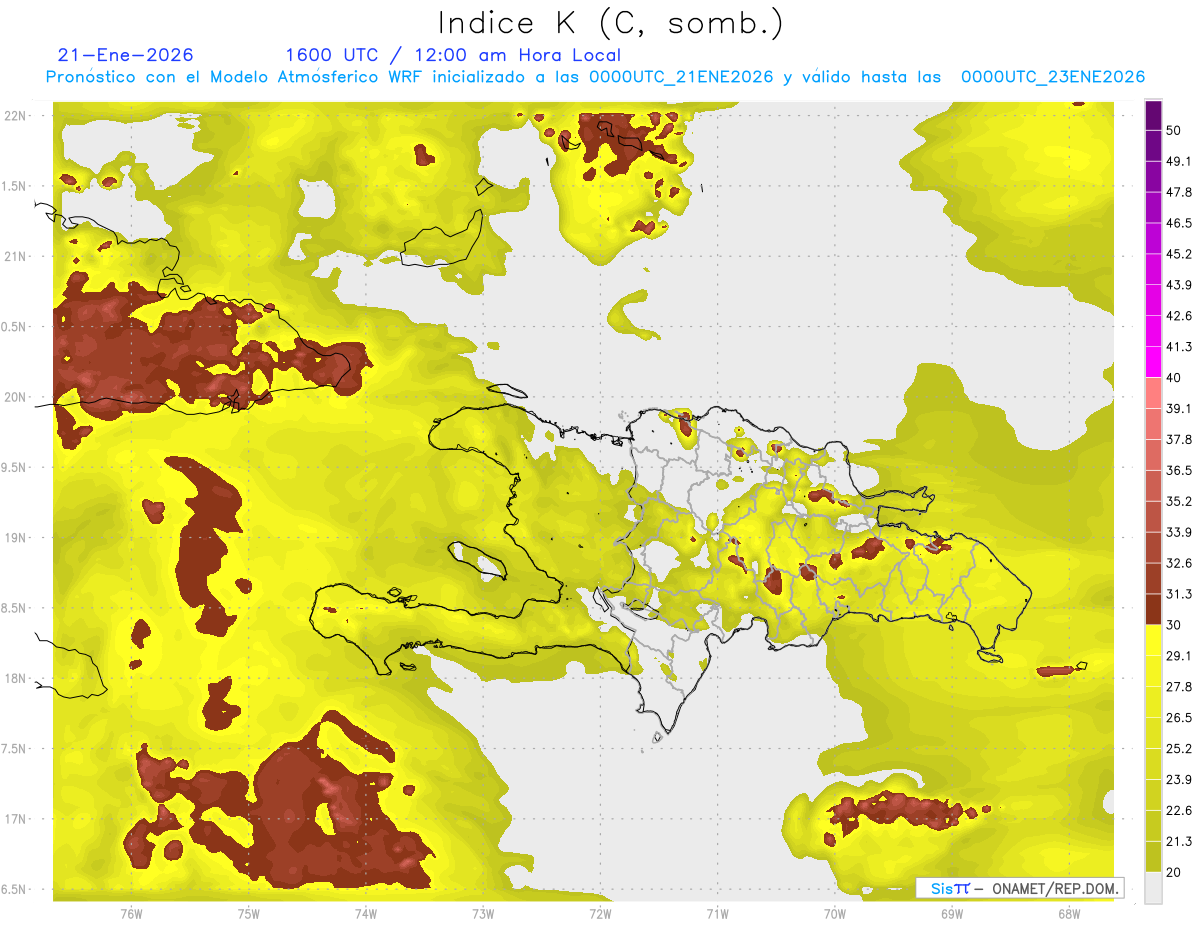The height and width of the screenshot is (927, 1200).
Task: Click the colorbar value "37.8"
Action: (x=1180, y=439)
